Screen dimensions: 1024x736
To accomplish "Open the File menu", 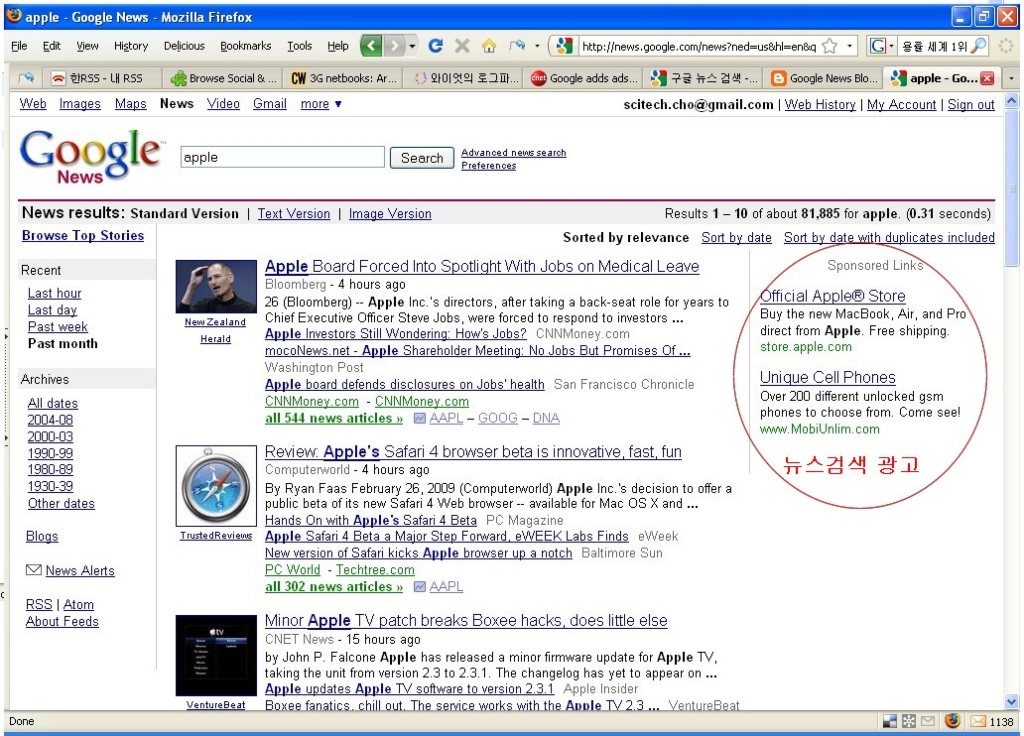I will click(19, 46).
